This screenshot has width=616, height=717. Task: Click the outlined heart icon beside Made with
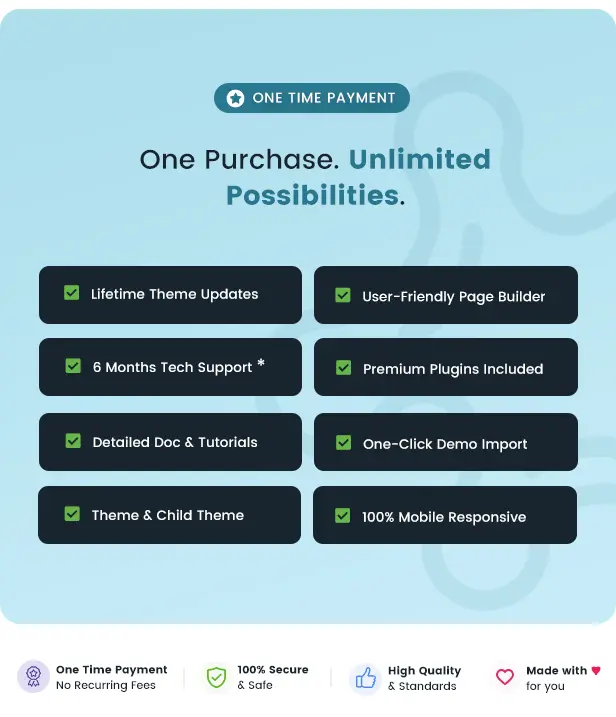pyautogui.click(x=505, y=677)
